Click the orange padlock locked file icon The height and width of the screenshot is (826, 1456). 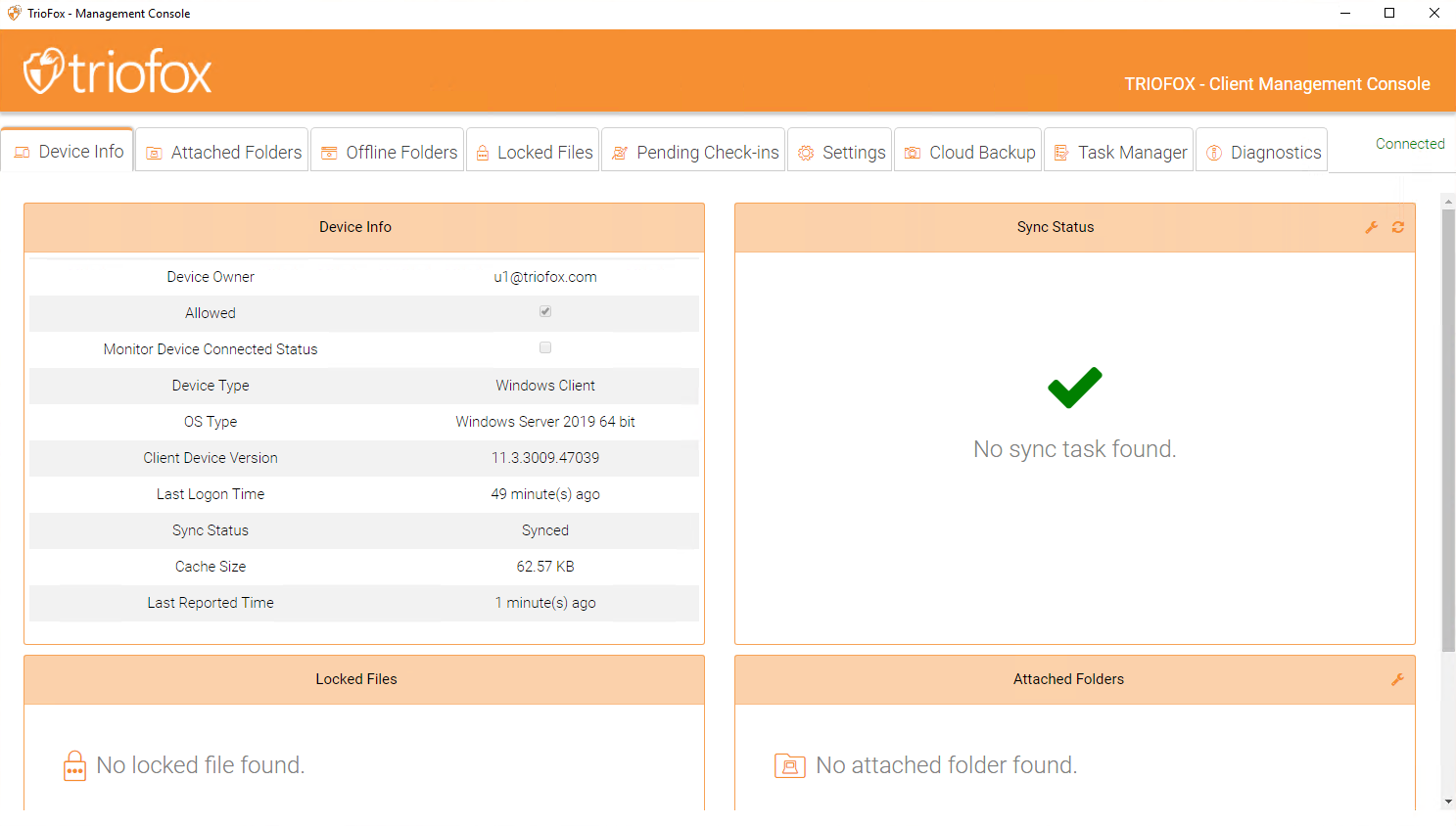pyautogui.click(x=75, y=765)
